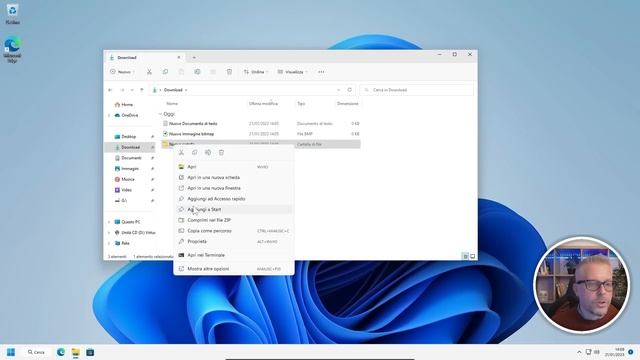This screenshot has height=360, width=640.
Task: Click the Copy icon in the context menu
Action: 195,152
